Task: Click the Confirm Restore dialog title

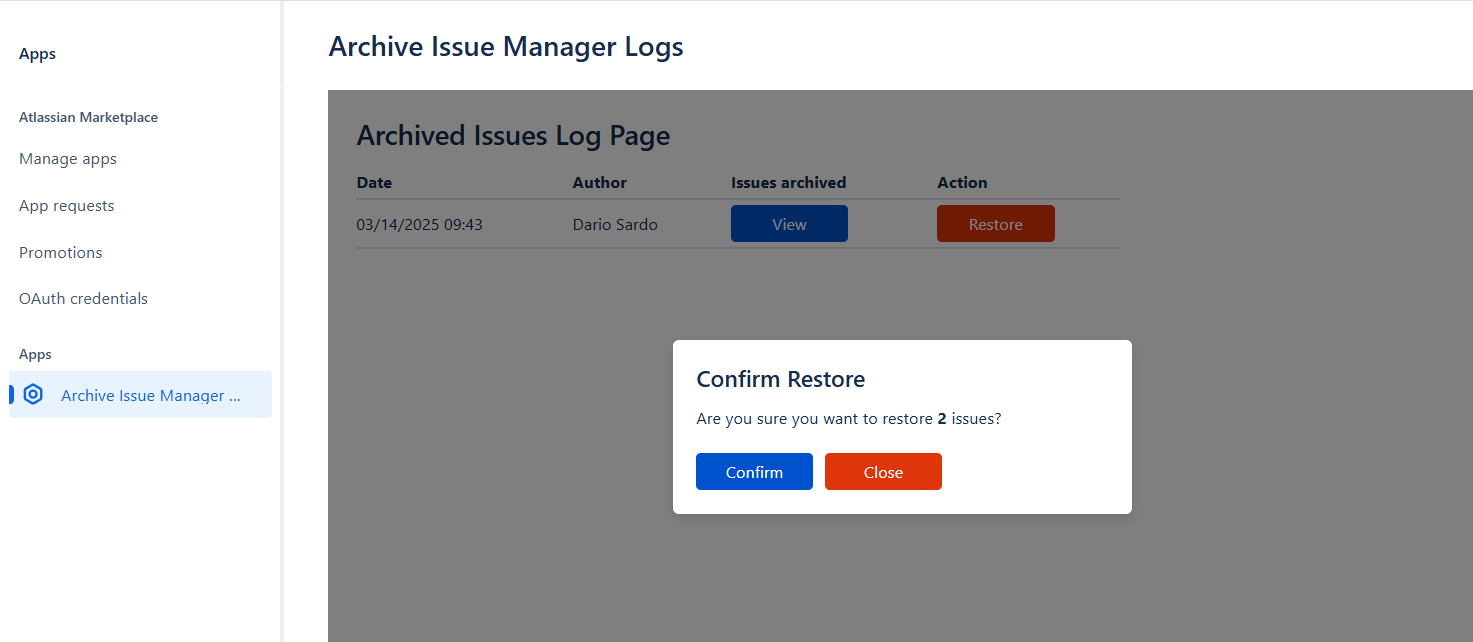Action: point(781,379)
